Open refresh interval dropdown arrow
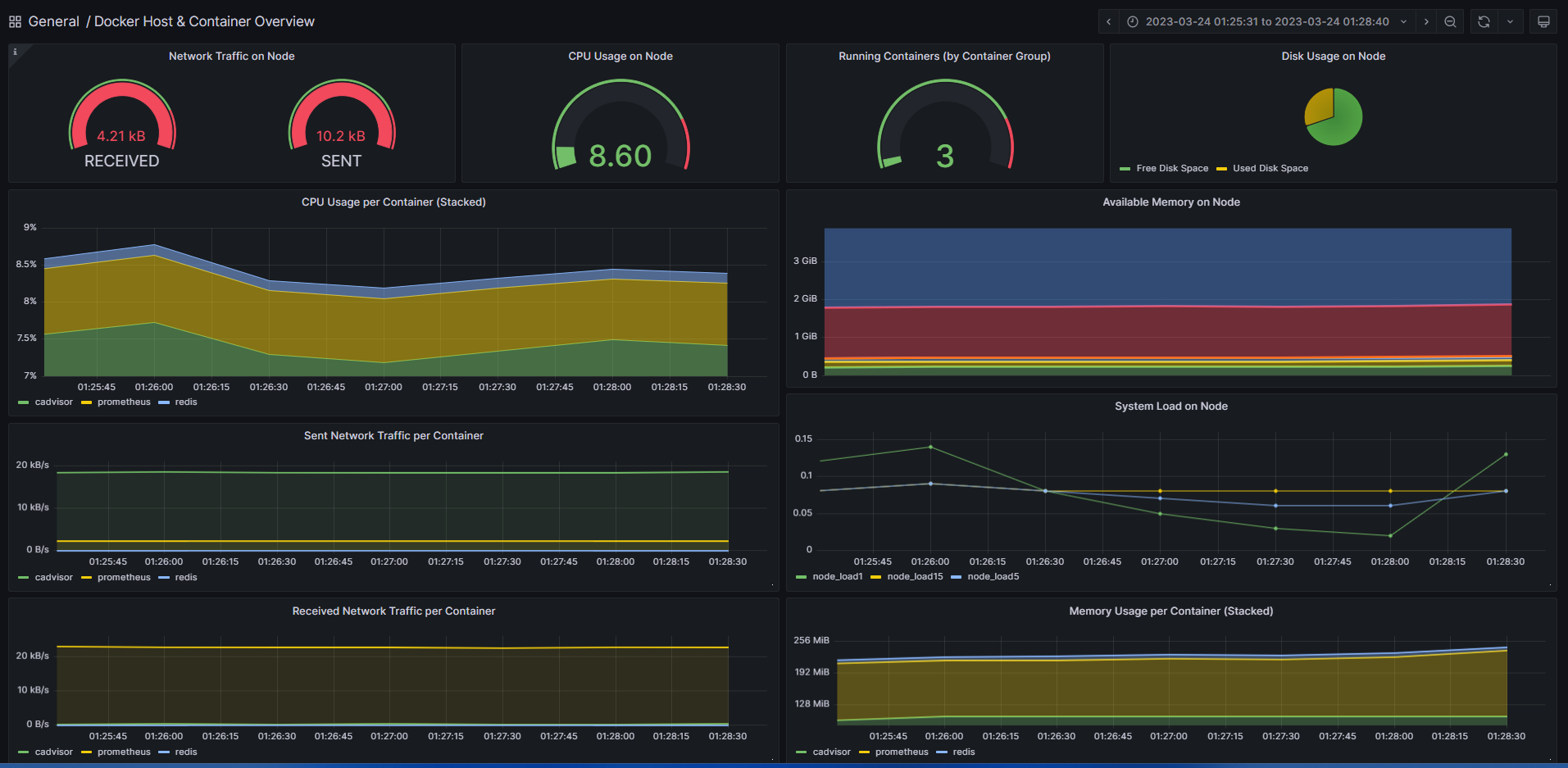This screenshot has width=1568, height=768. point(1510,22)
